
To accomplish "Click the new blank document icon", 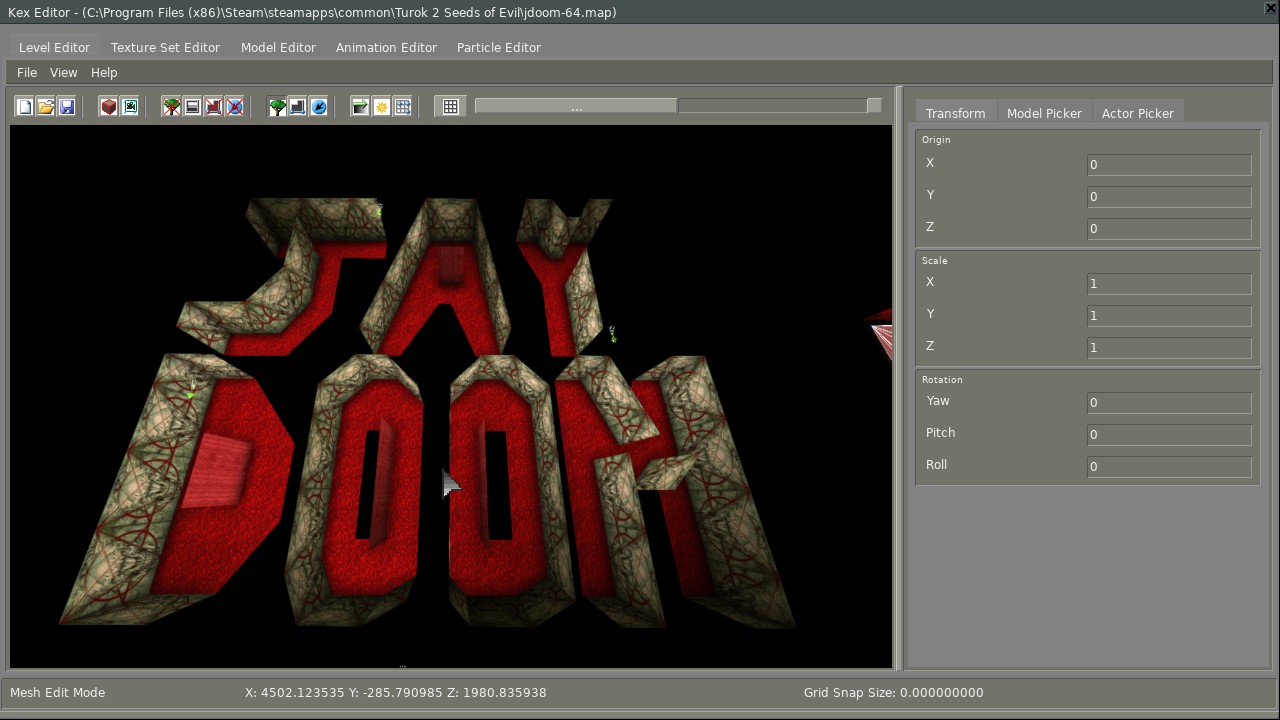I will (25, 107).
